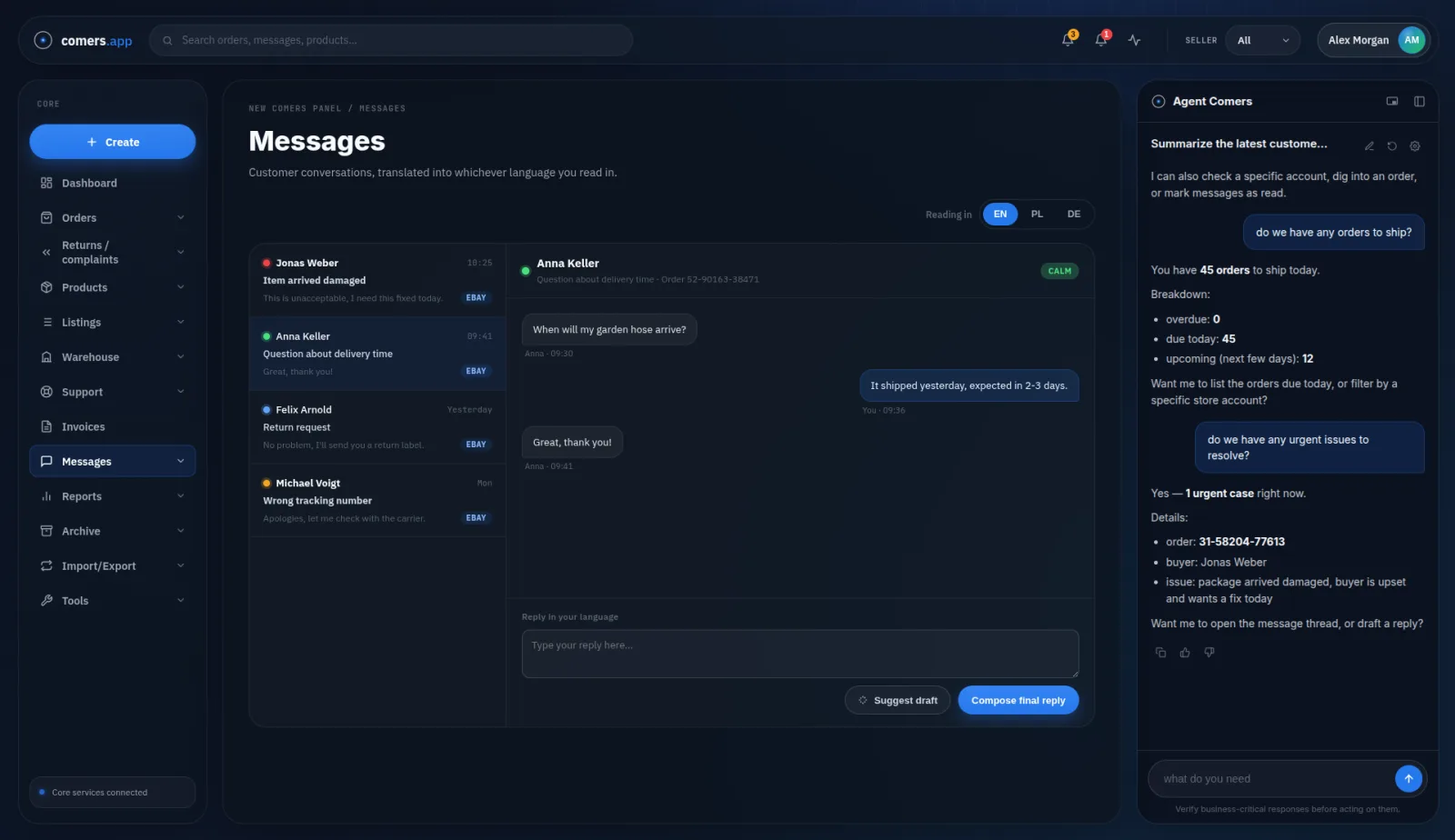Click the Warehouse building icon
1455x840 pixels.
(46, 357)
